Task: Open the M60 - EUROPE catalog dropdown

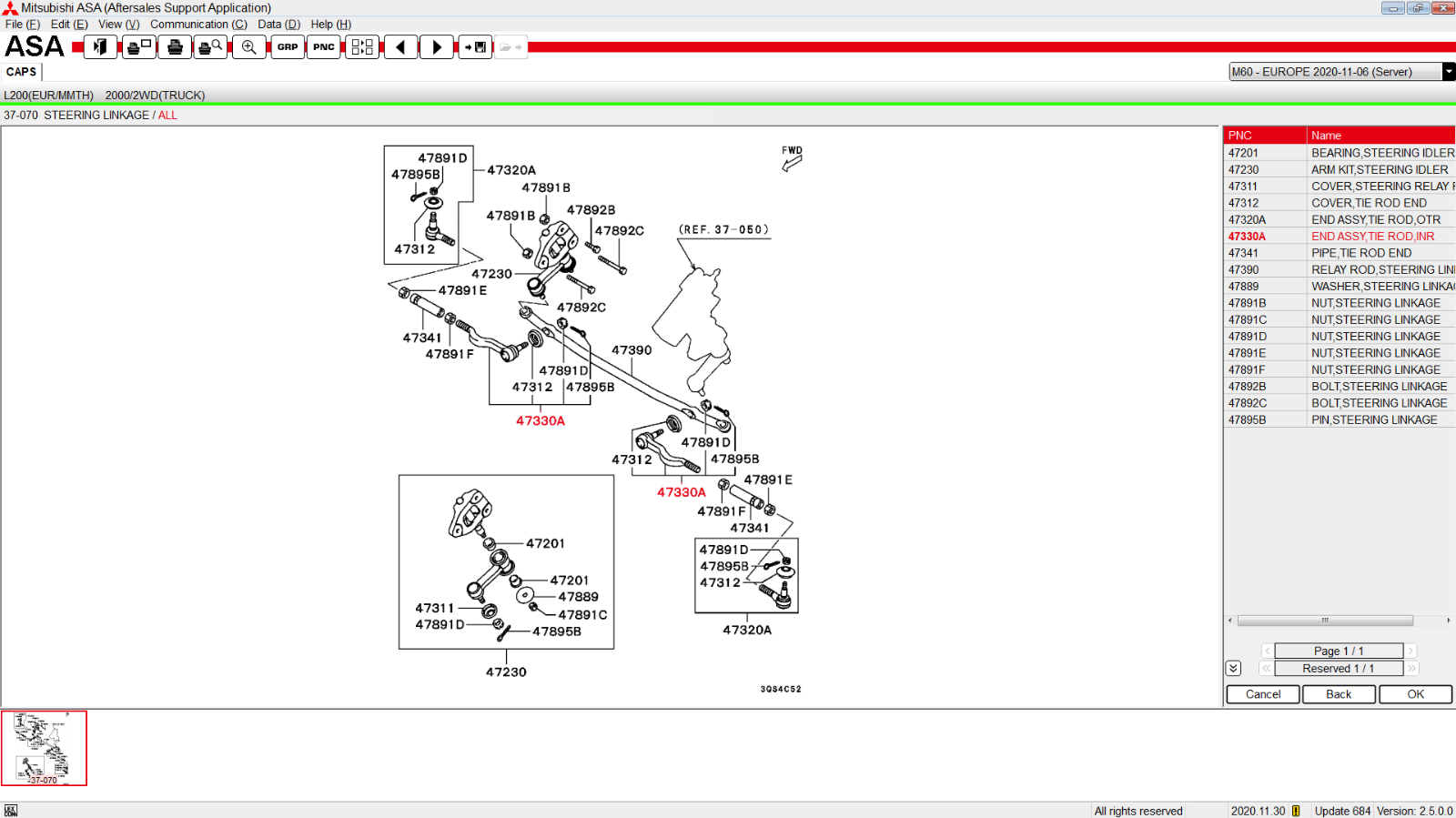Action: tap(1449, 72)
